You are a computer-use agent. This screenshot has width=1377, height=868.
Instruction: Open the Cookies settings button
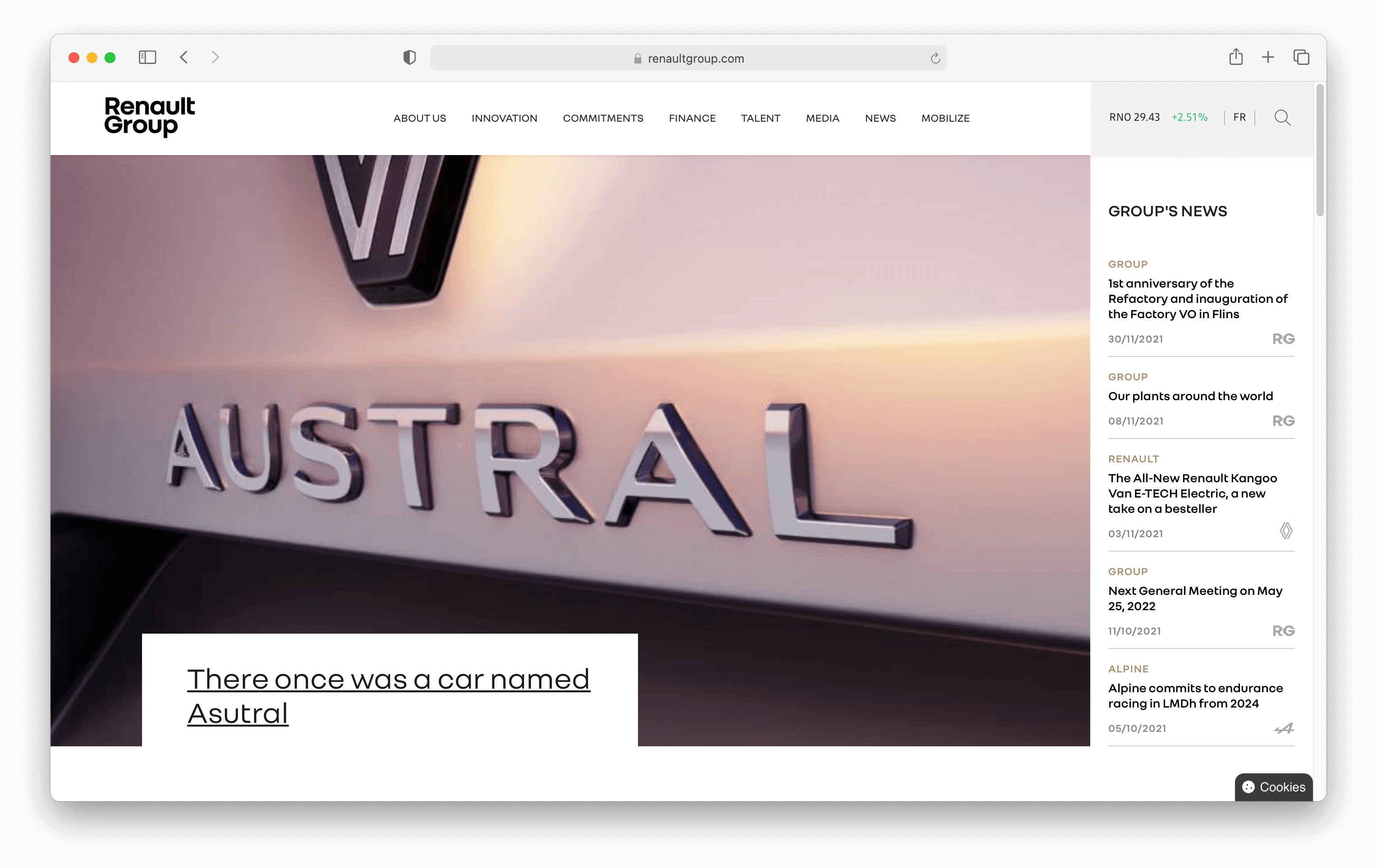[x=1273, y=787]
